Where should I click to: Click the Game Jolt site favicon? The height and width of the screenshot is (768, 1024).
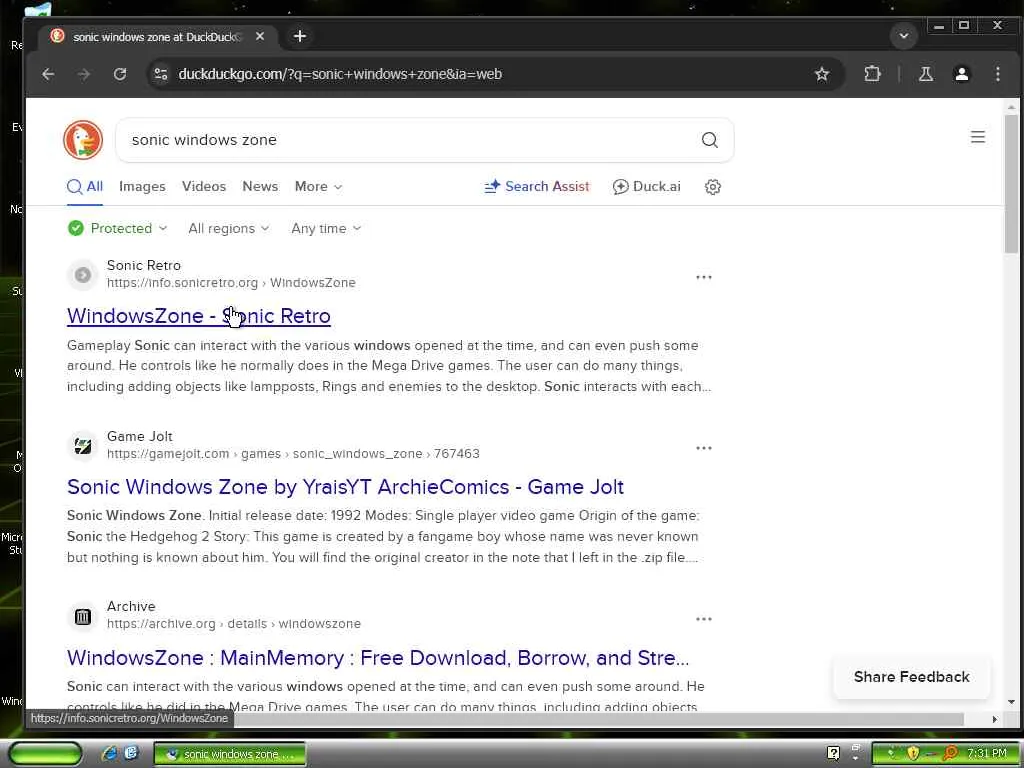point(83,446)
